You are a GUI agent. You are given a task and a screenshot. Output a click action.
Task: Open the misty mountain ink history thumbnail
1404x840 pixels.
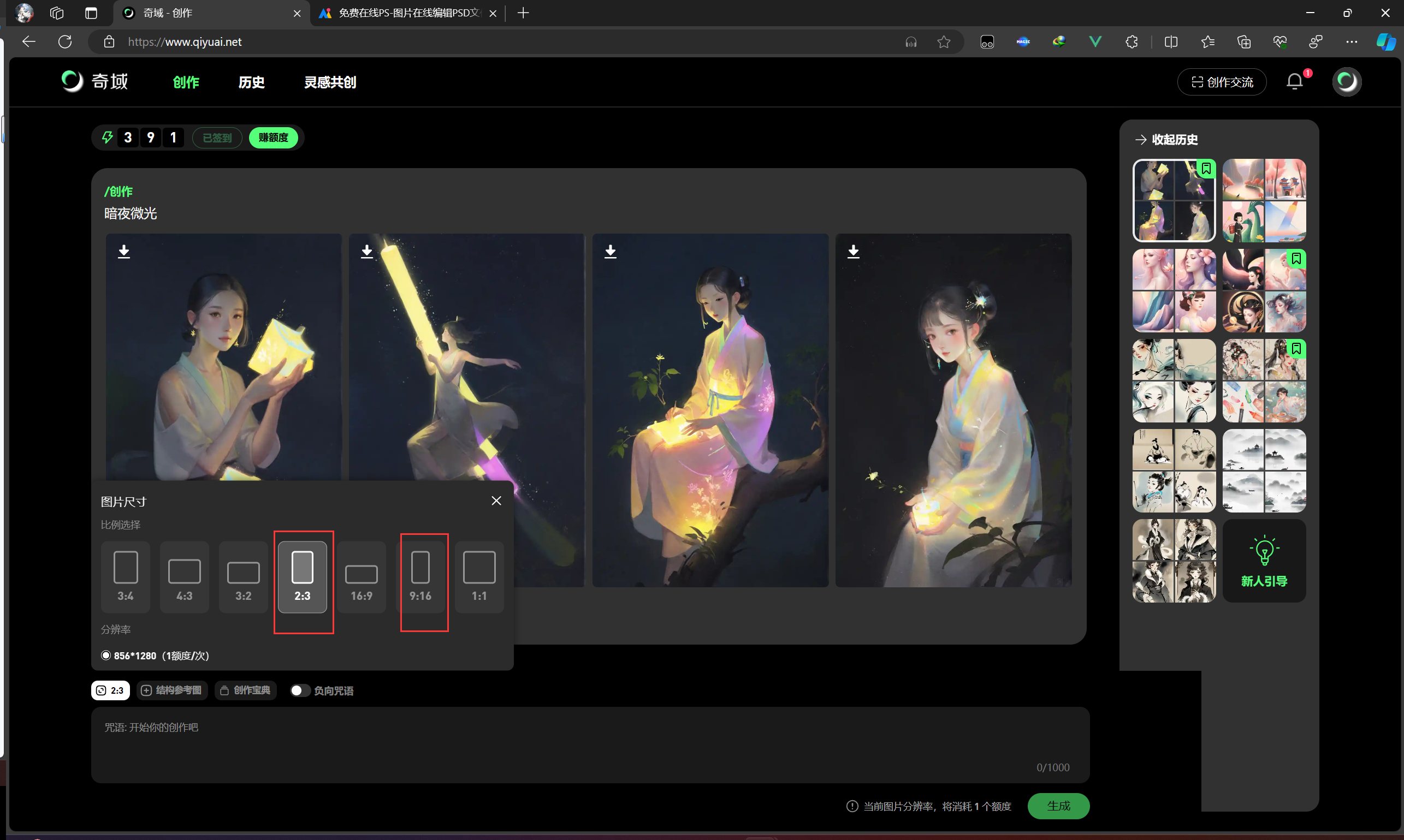1264,470
